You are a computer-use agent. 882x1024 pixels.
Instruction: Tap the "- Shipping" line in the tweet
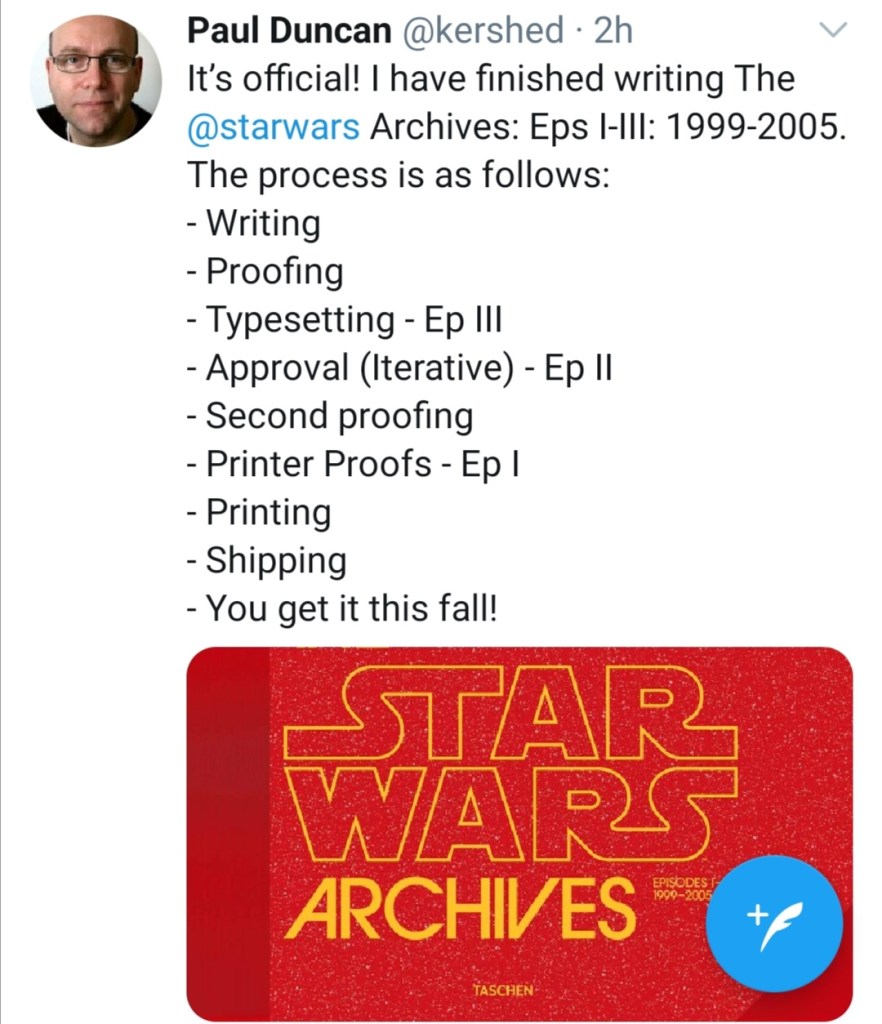coord(266,561)
